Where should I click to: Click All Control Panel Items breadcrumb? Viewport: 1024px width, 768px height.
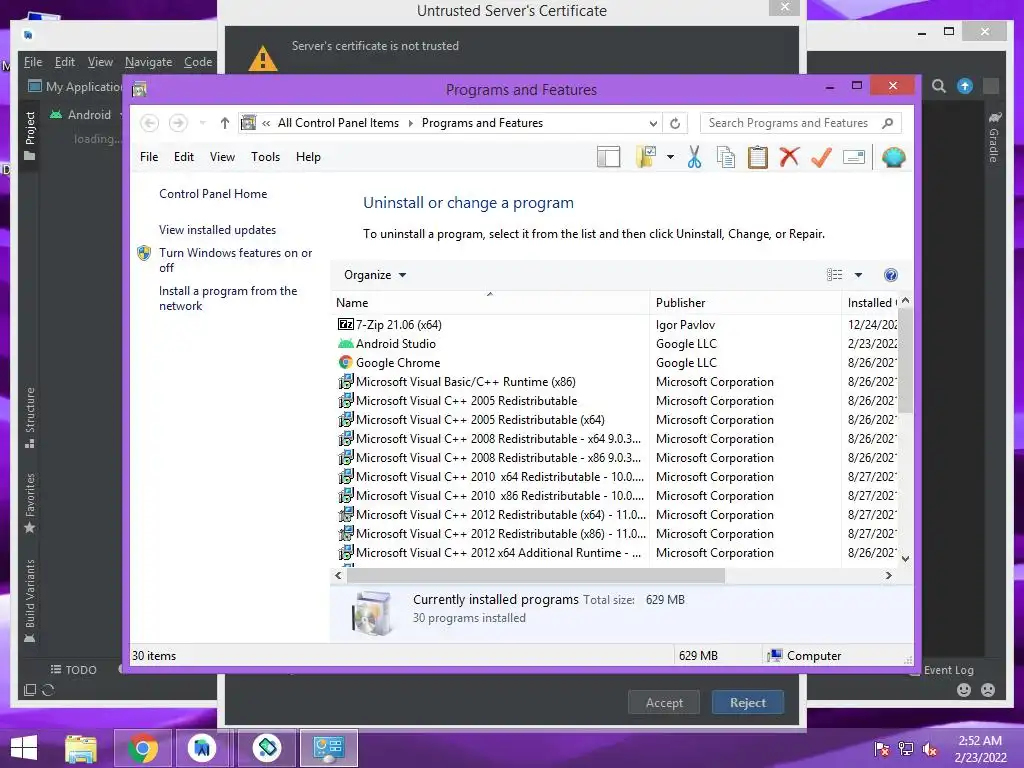pyautogui.click(x=338, y=123)
